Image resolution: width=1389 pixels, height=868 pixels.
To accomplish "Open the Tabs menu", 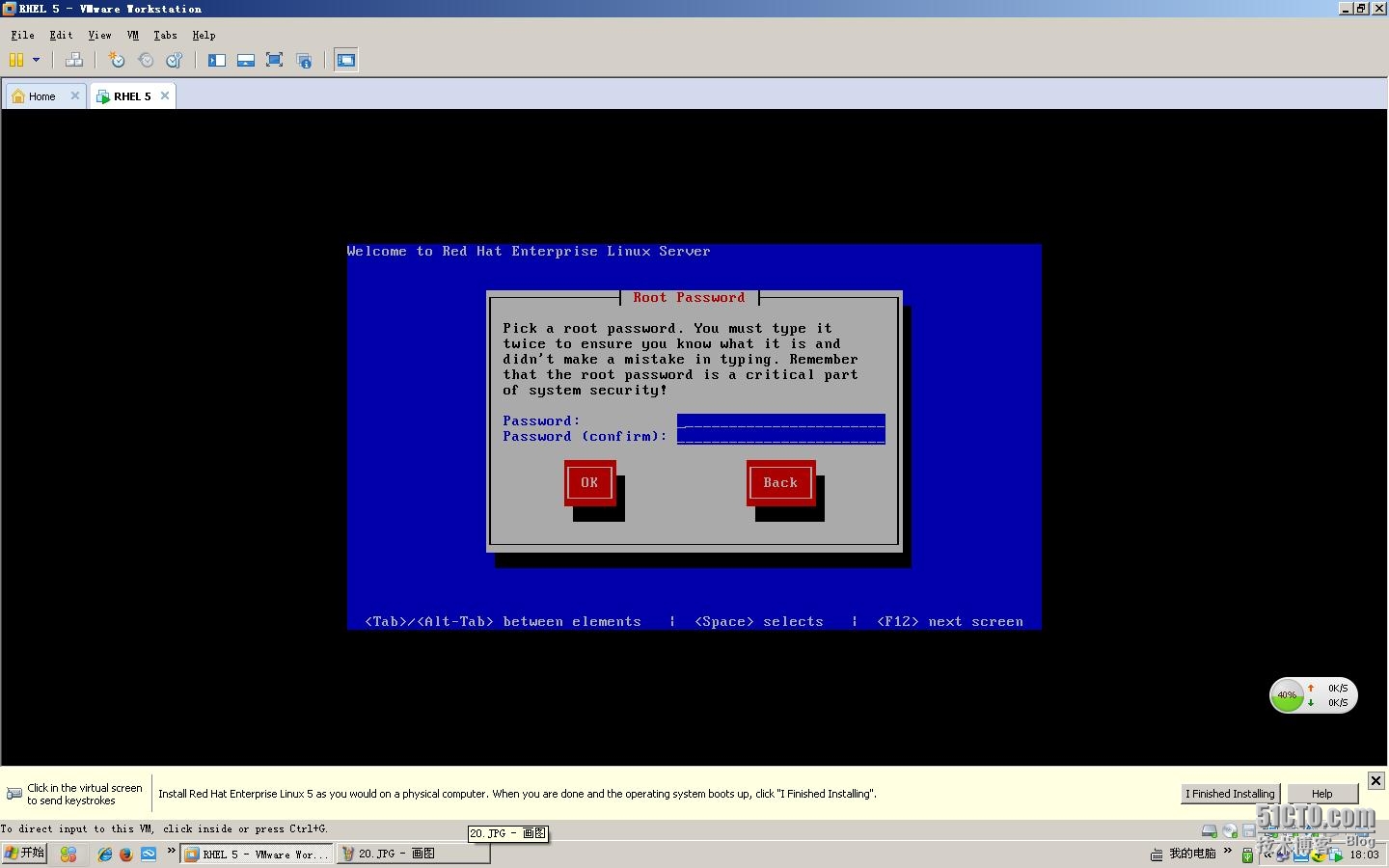I will [165, 35].
